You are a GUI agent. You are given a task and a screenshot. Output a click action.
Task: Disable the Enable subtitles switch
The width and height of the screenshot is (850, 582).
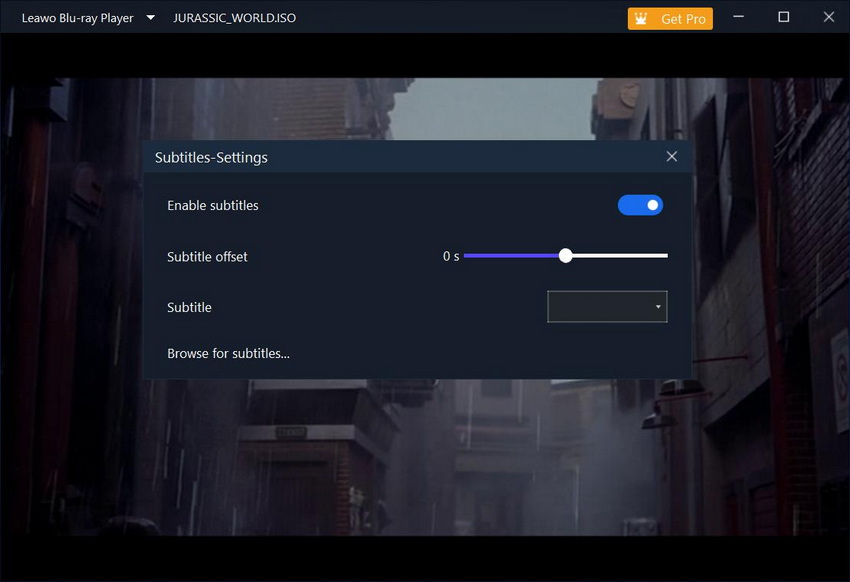(x=640, y=205)
